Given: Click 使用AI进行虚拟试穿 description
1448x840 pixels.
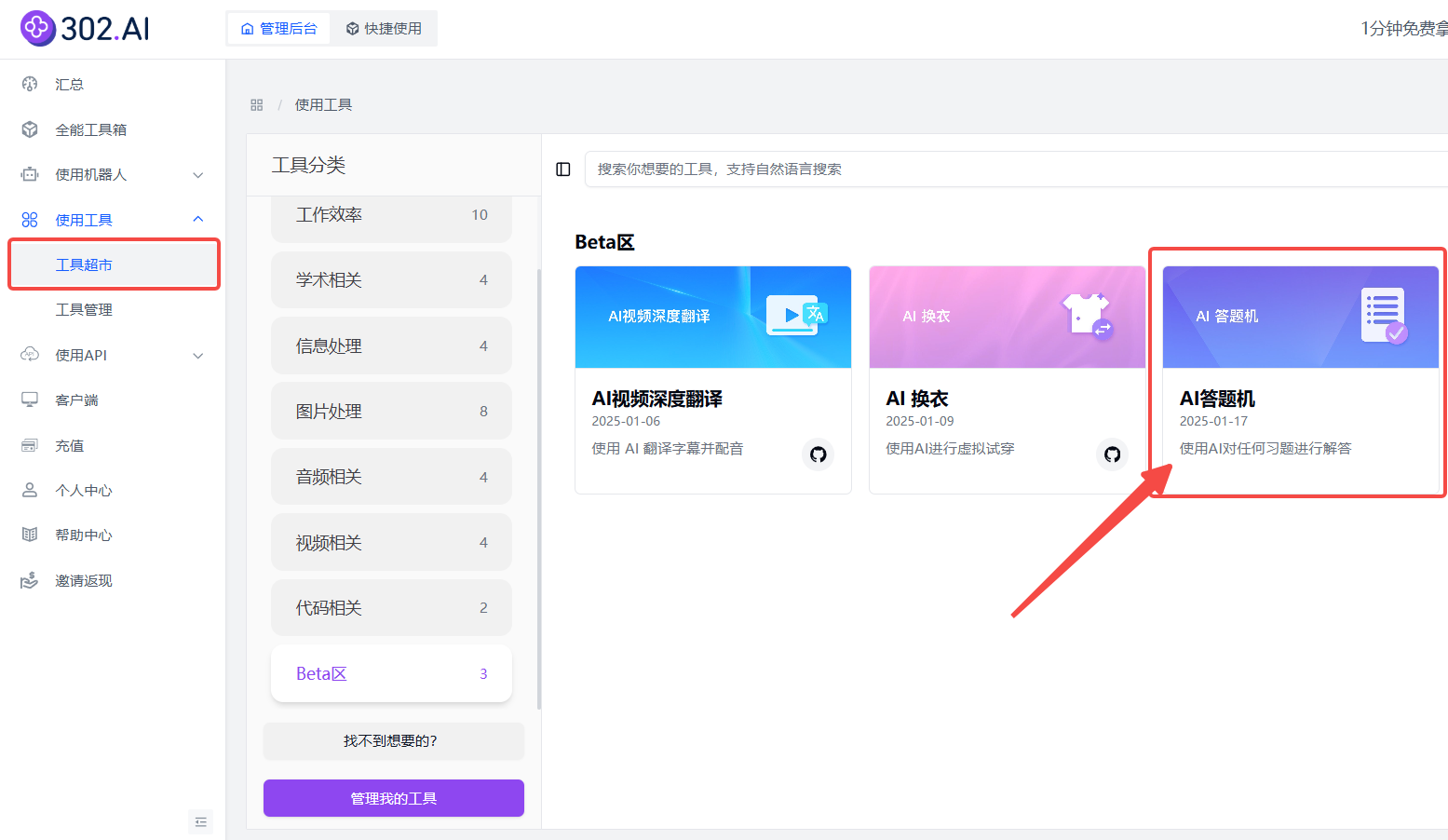Looking at the screenshot, I should [950, 449].
